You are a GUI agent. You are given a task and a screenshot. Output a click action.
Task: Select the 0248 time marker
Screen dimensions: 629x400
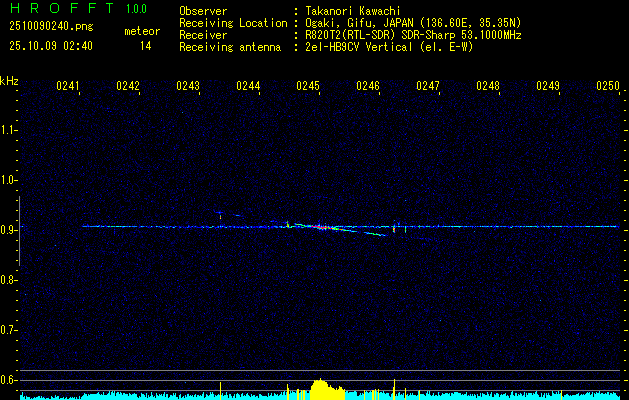click(488, 87)
